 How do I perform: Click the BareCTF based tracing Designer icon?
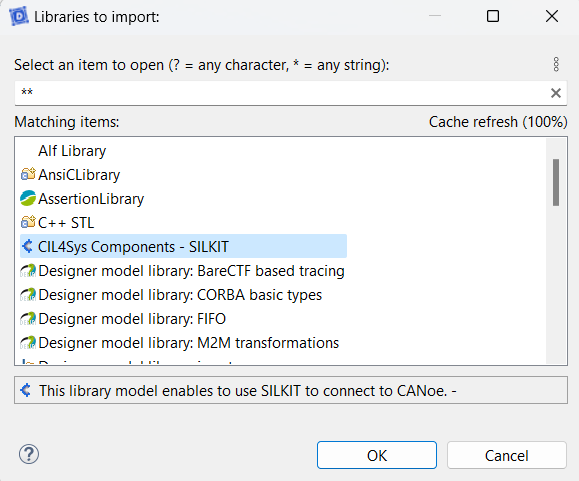(x=28, y=271)
